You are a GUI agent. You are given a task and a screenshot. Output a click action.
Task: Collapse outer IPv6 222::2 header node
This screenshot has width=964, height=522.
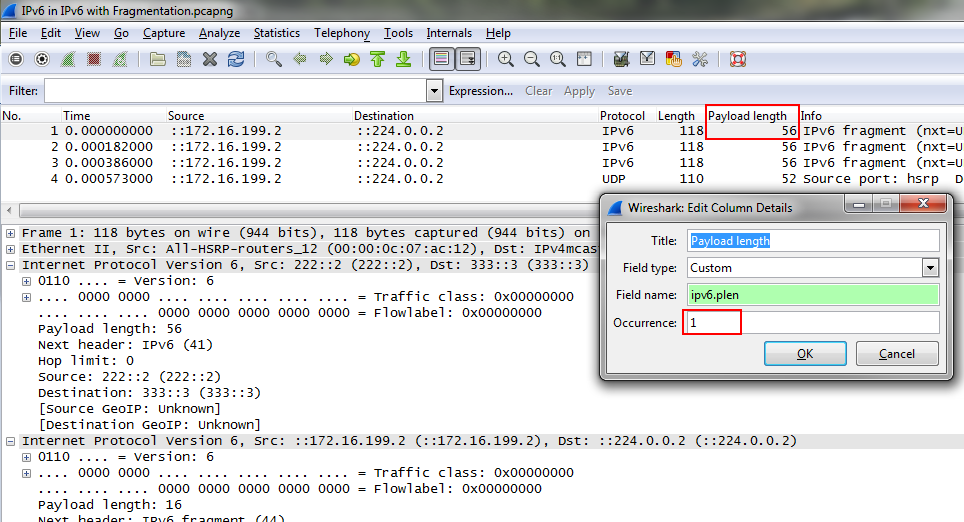click(10, 266)
